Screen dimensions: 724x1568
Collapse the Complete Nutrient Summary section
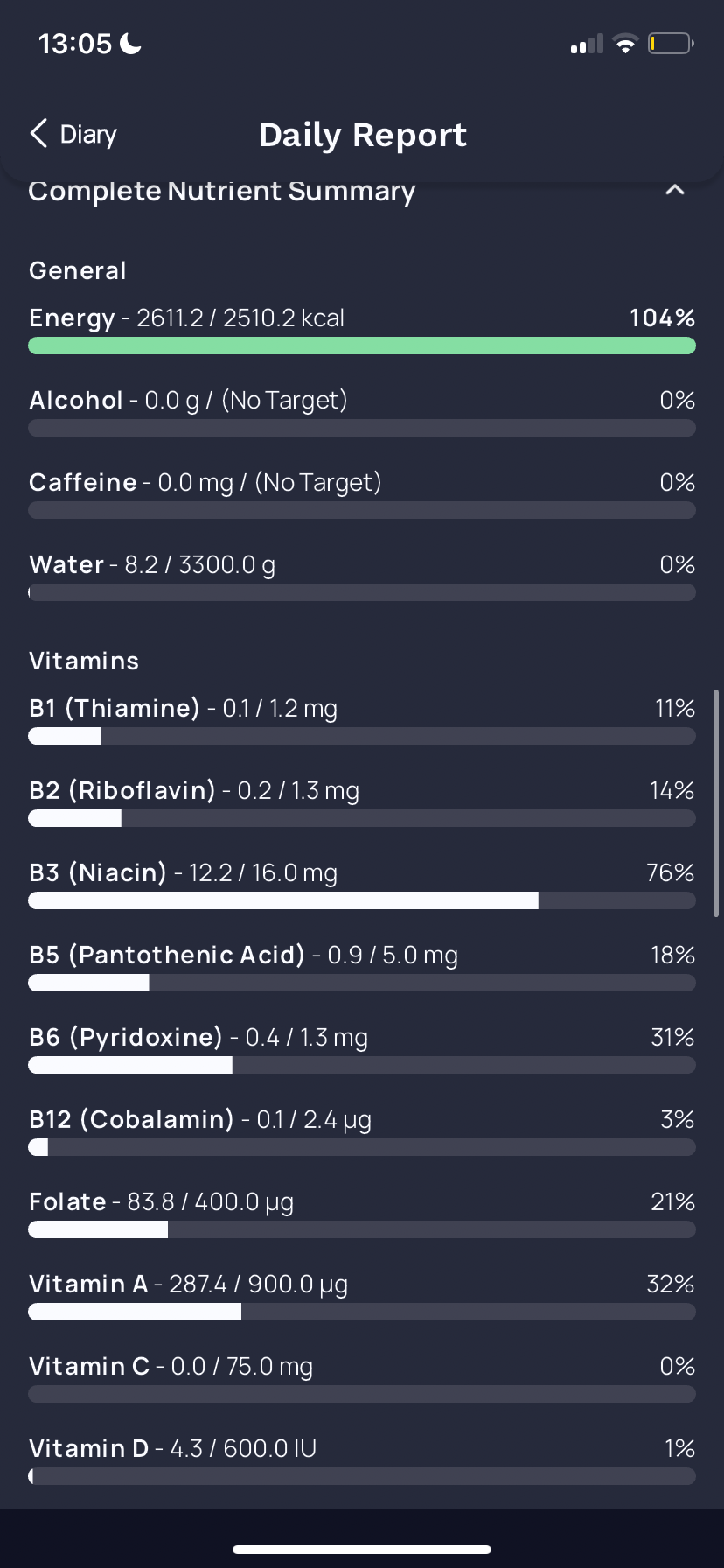click(675, 190)
